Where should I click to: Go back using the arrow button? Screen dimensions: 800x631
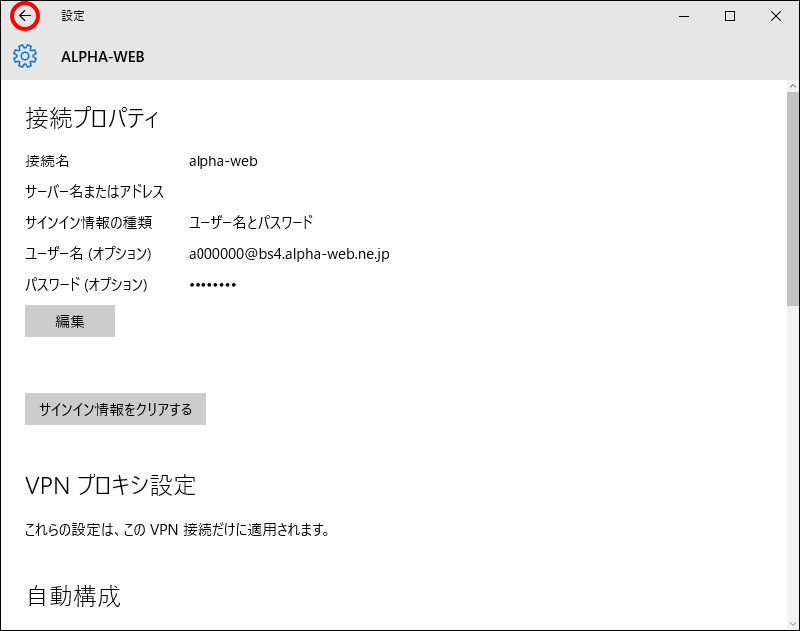point(24,16)
